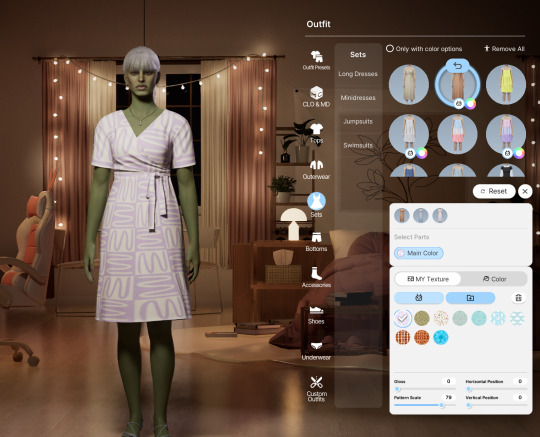The image size is (540, 437).
Task: Select the olive green texture swatch
Action: (x=422, y=319)
